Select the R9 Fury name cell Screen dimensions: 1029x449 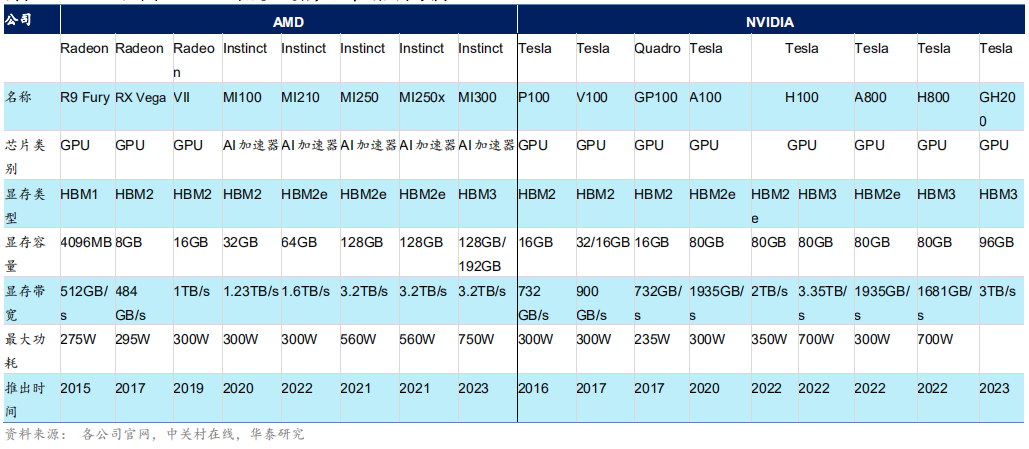[83, 97]
